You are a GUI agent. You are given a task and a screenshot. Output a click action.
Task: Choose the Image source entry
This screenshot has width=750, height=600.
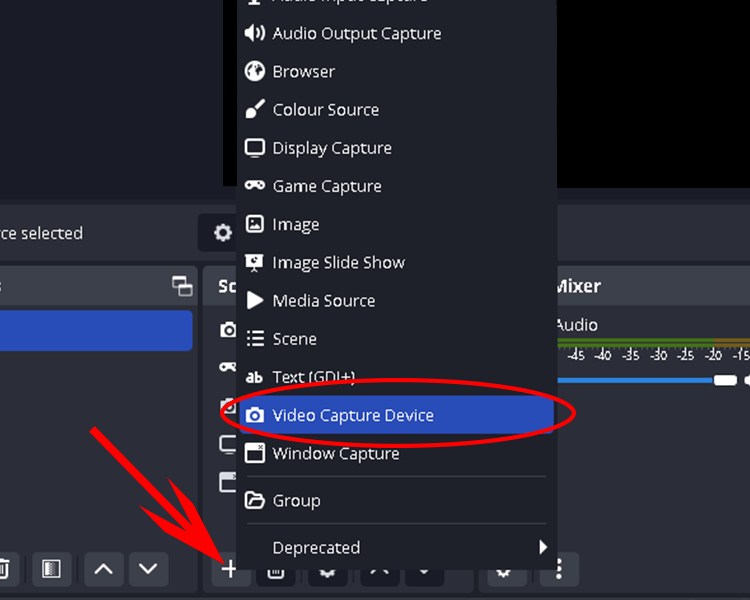point(396,224)
